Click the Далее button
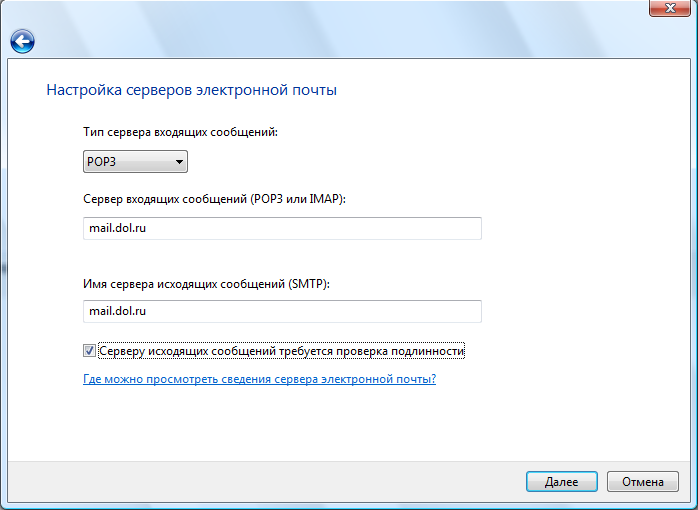Viewport: 698px width, 510px height. tap(561, 481)
